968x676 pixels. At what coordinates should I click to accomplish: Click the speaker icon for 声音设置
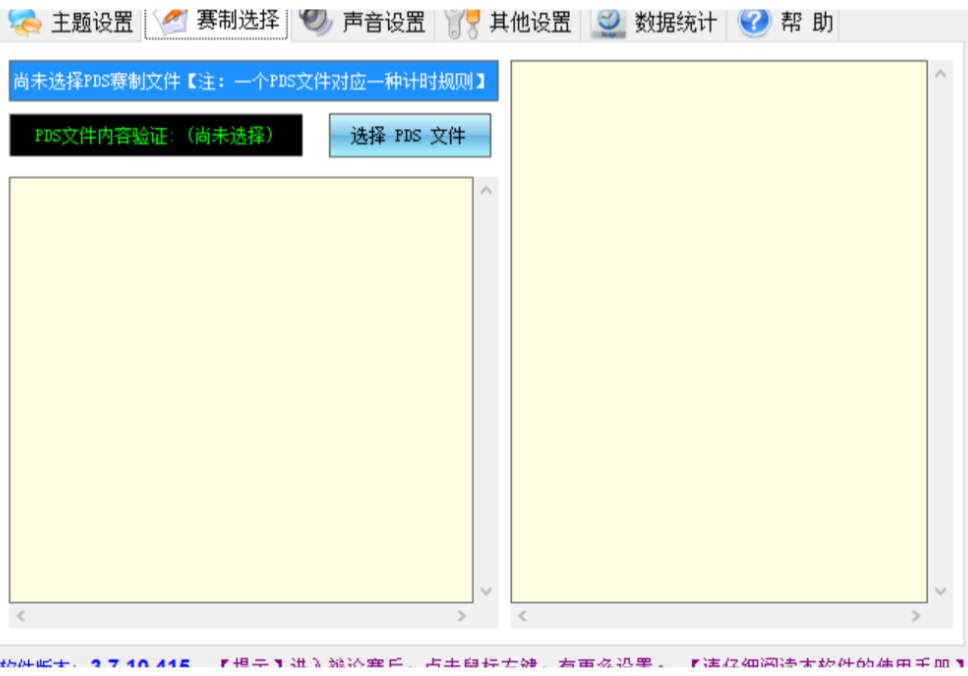point(316,20)
